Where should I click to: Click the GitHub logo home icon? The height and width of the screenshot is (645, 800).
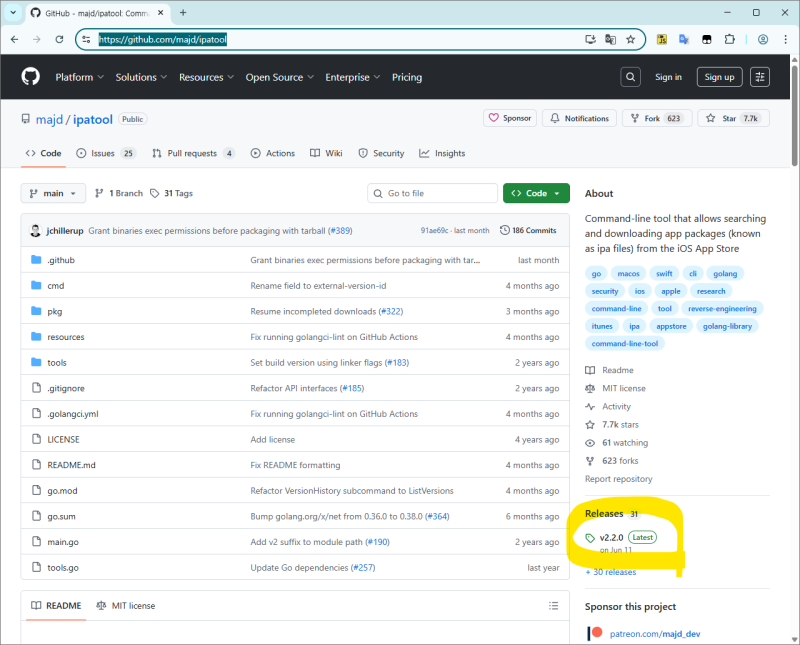[31, 77]
